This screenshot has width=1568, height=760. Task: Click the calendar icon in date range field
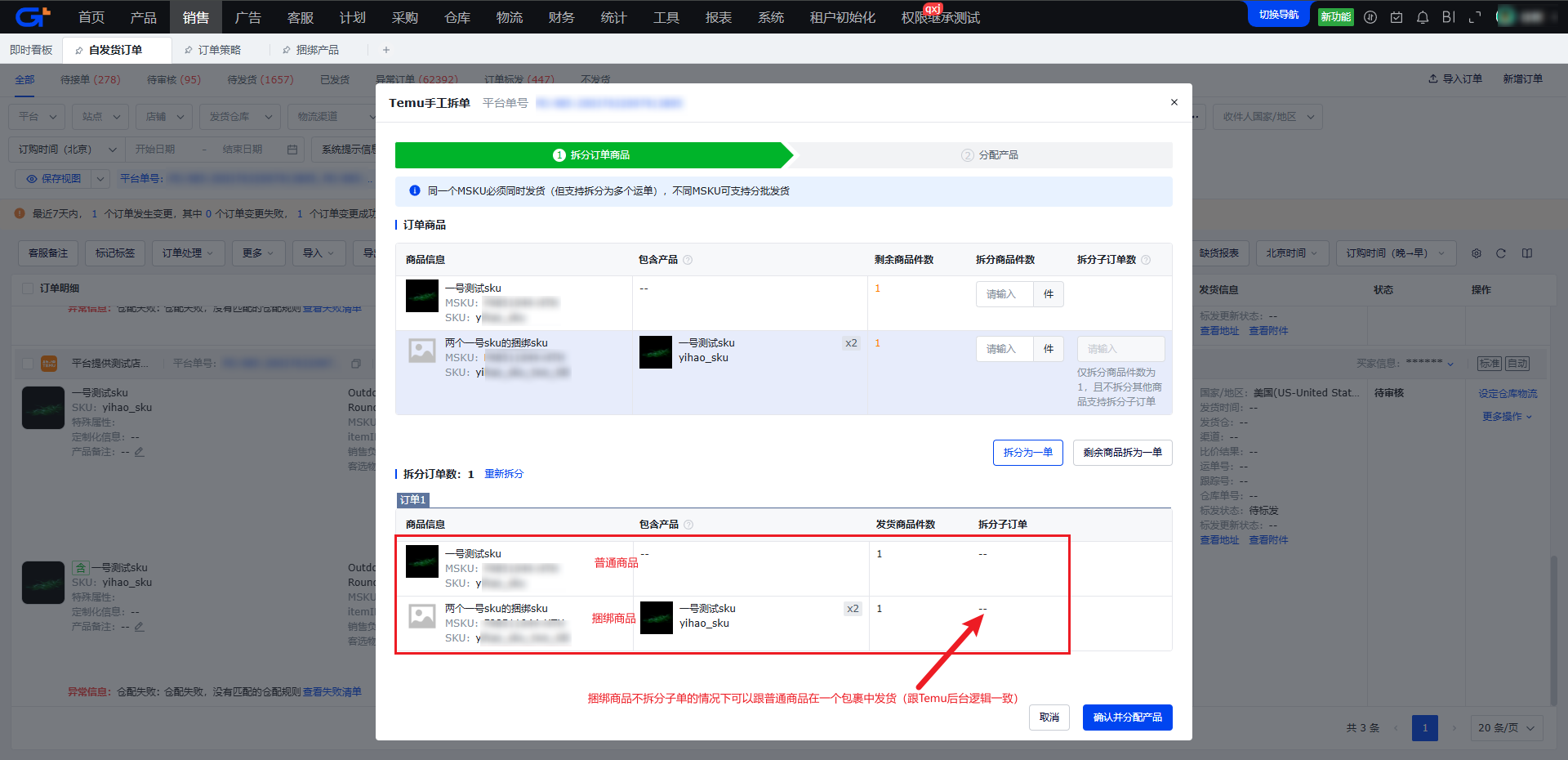[292, 150]
